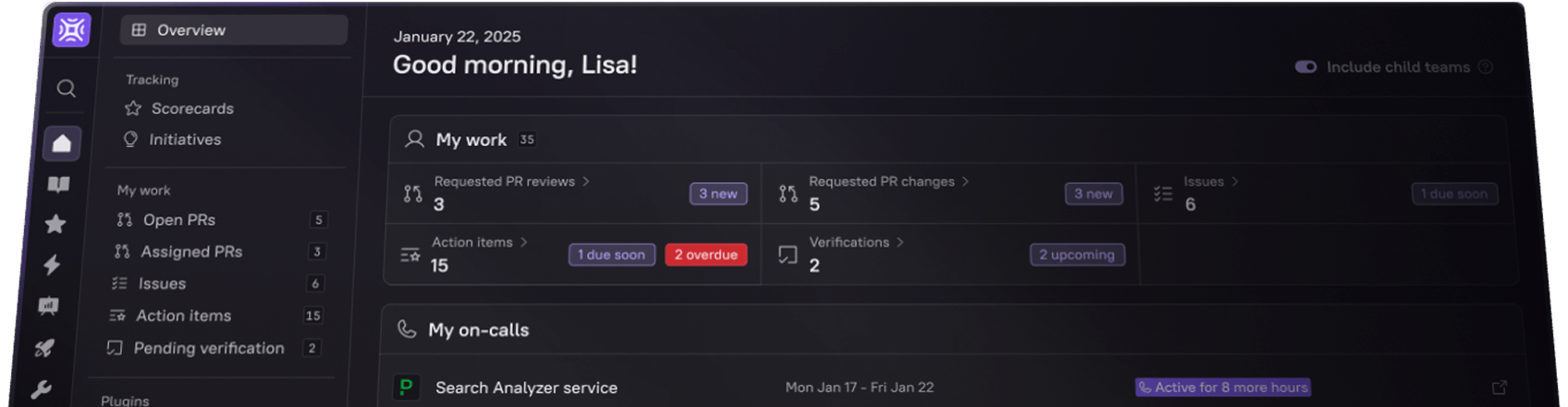Viewport: 1568px width, 407px height.
Task: Open Scorecards in the Tracking section
Action: [x=191, y=108]
